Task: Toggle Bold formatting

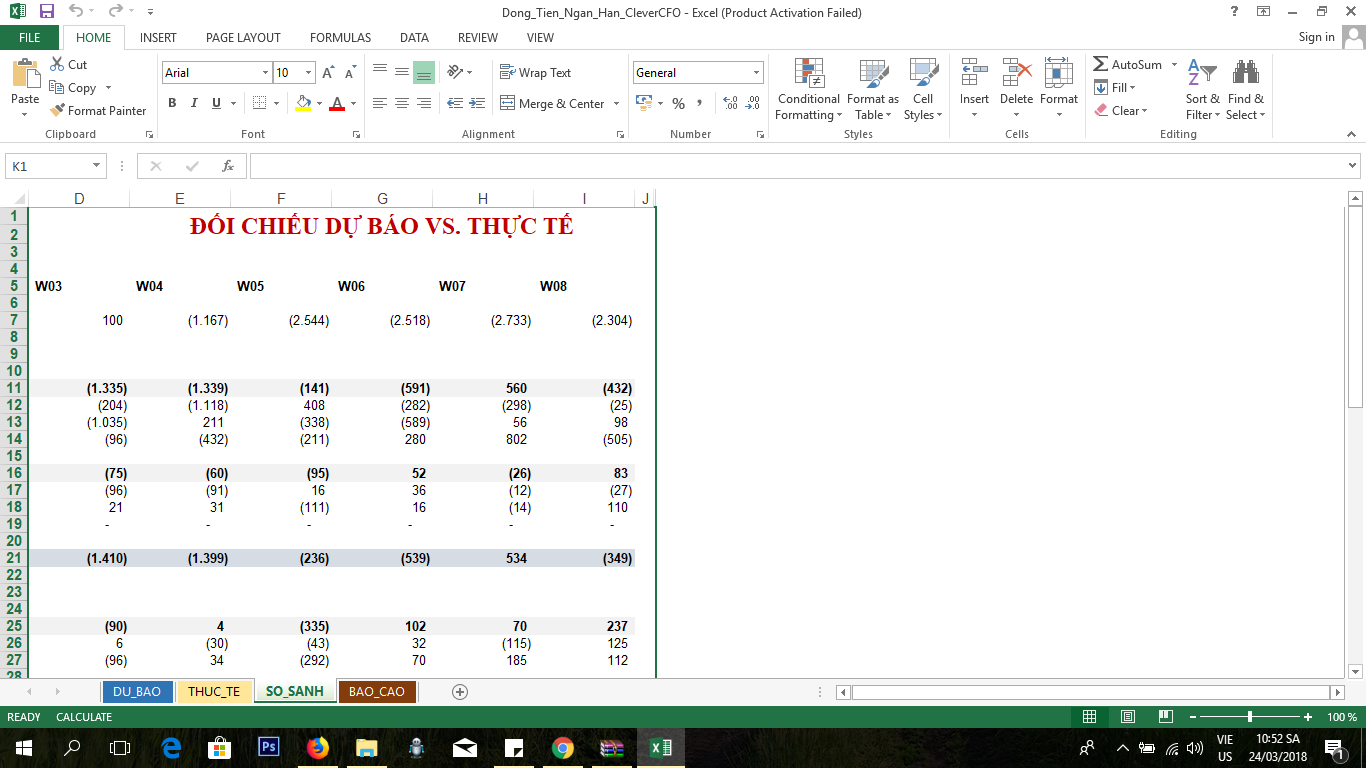Action: coord(172,103)
